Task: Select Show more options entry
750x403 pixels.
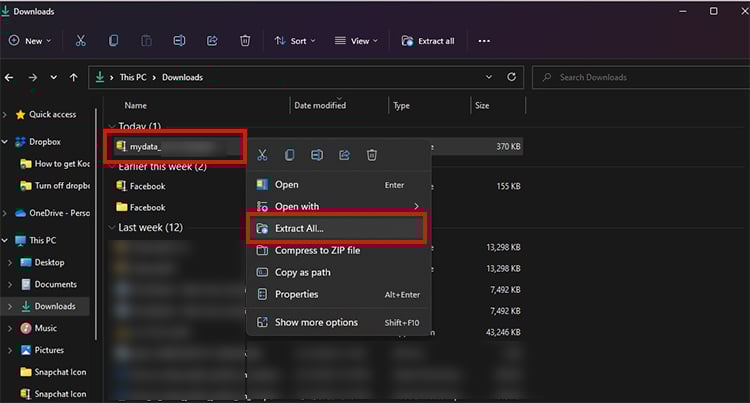Action: [x=316, y=322]
